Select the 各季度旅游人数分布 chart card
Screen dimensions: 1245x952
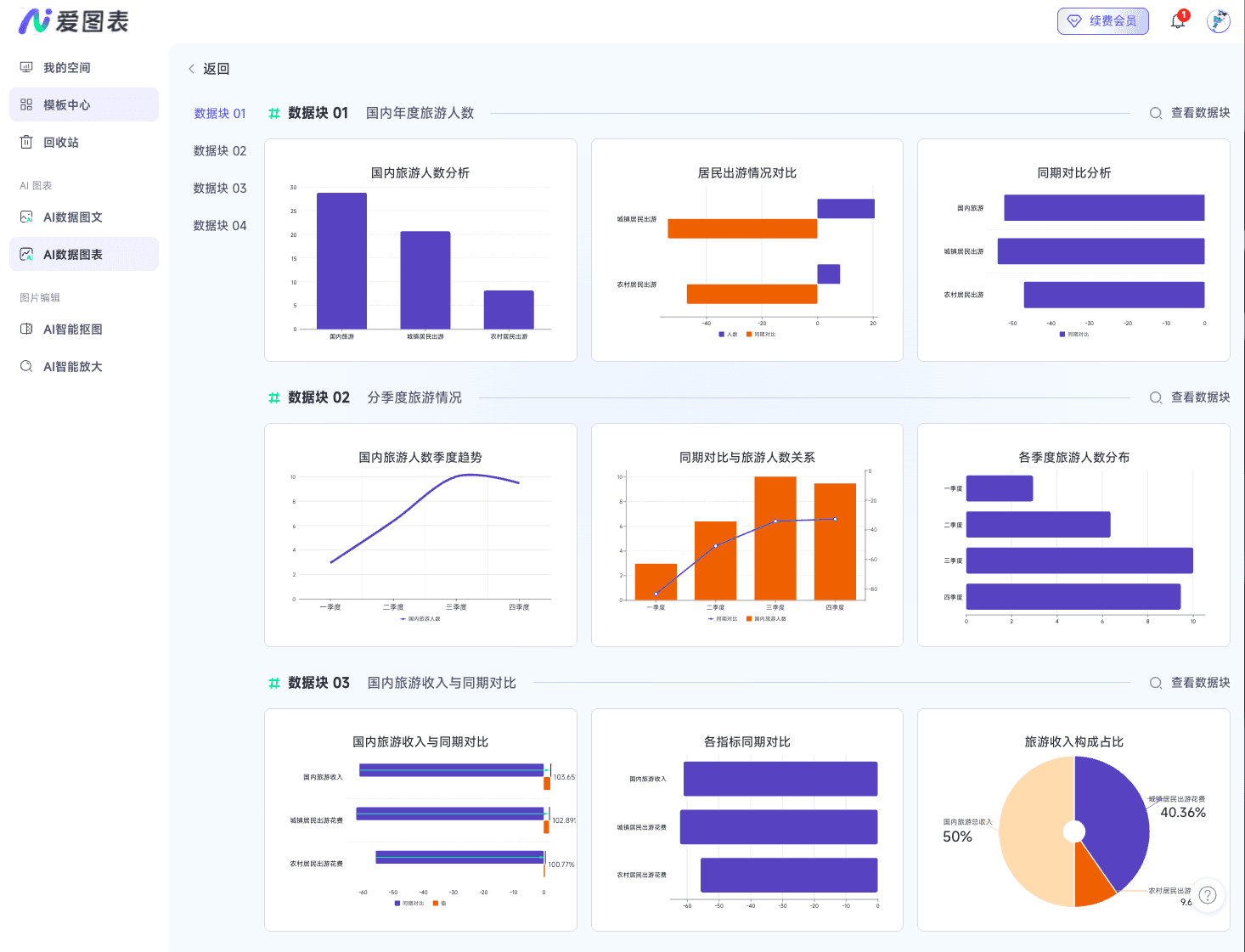pyautogui.click(x=1073, y=535)
